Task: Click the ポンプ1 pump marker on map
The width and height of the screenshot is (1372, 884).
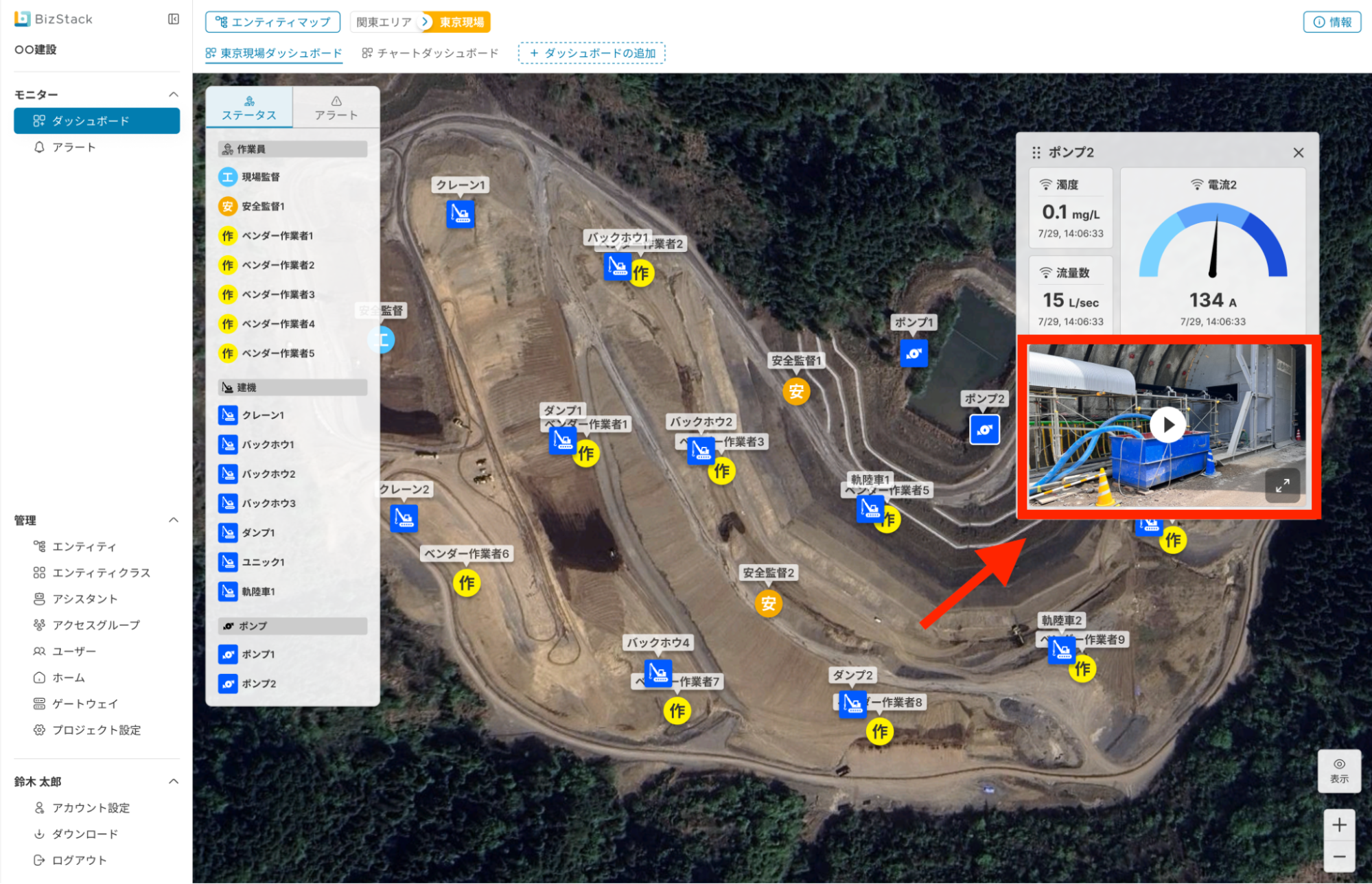Action: [914, 353]
